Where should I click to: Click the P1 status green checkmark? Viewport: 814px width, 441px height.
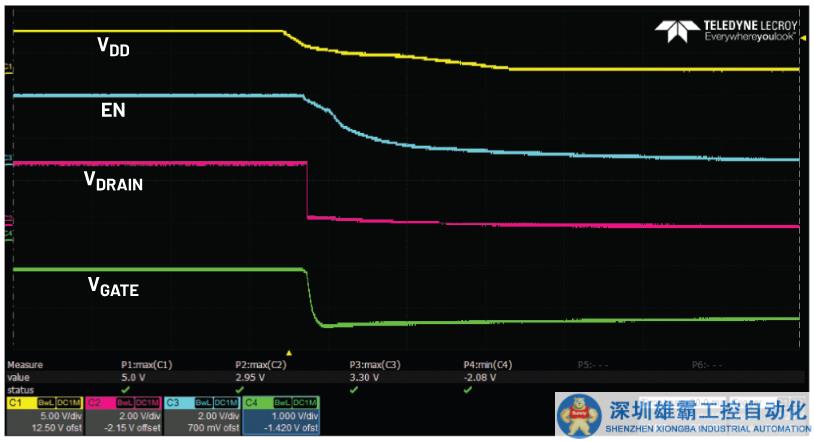point(125,390)
